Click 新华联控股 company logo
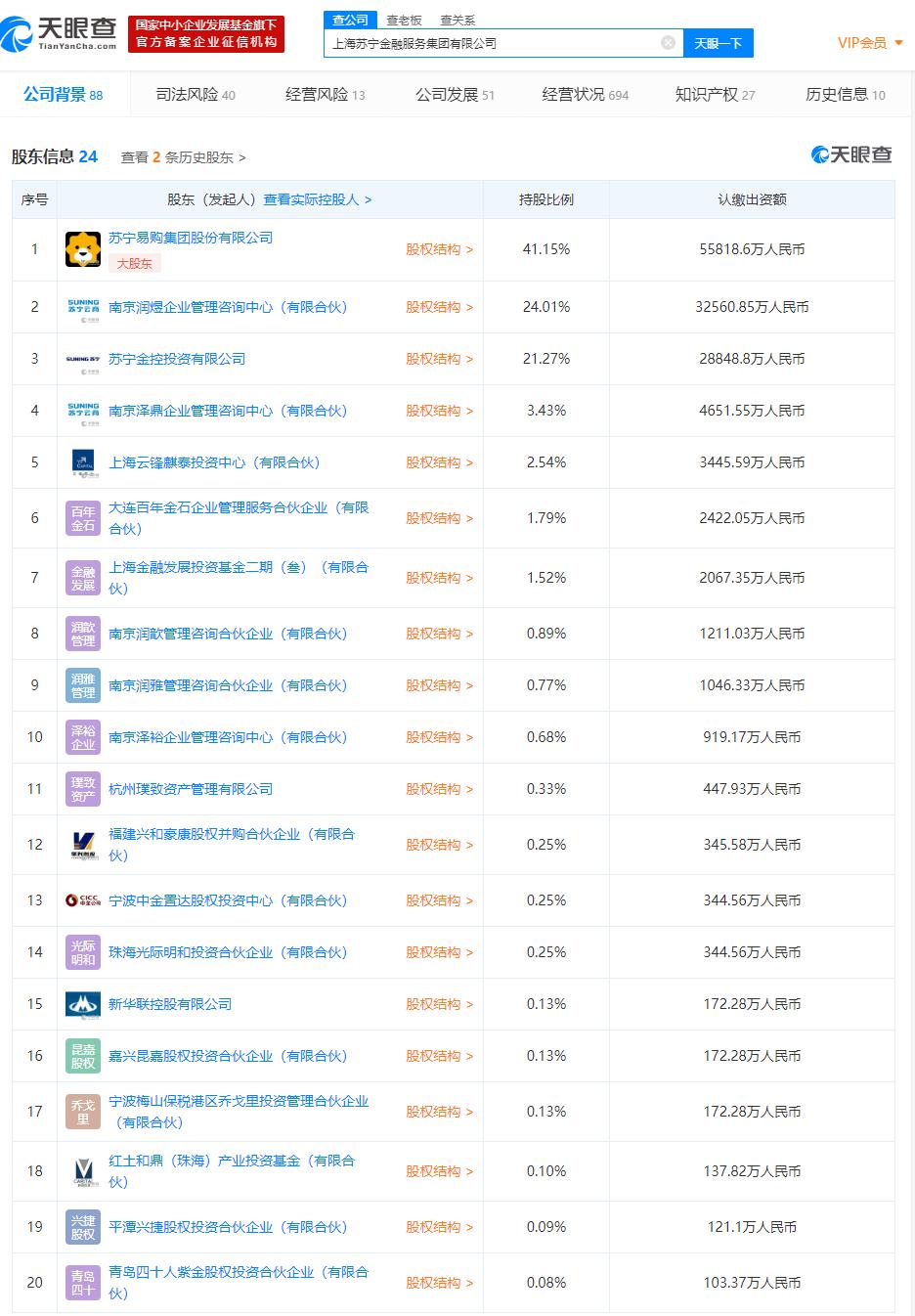915x1316 pixels. [83, 1004]
